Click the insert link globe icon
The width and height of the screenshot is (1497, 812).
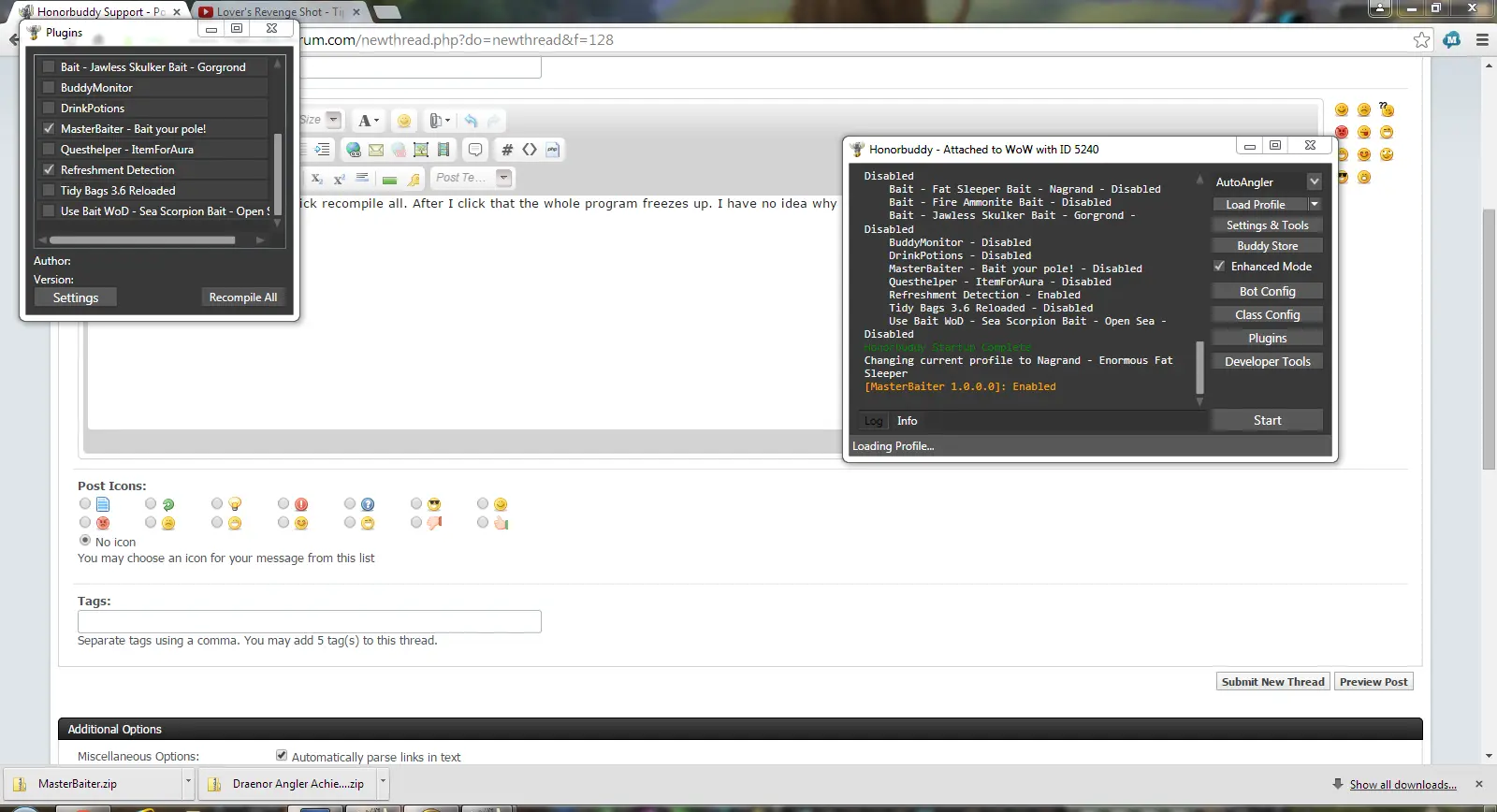(354, 150)
